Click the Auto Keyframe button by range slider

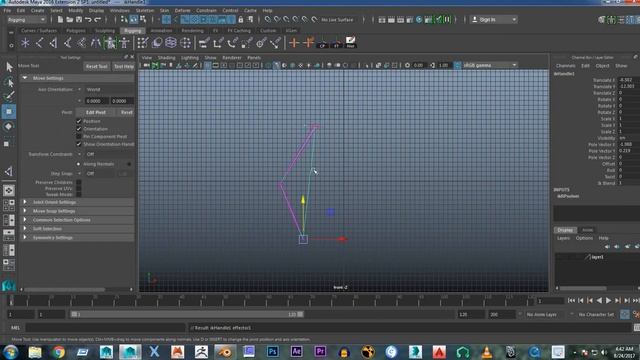[x=624, y=314]
